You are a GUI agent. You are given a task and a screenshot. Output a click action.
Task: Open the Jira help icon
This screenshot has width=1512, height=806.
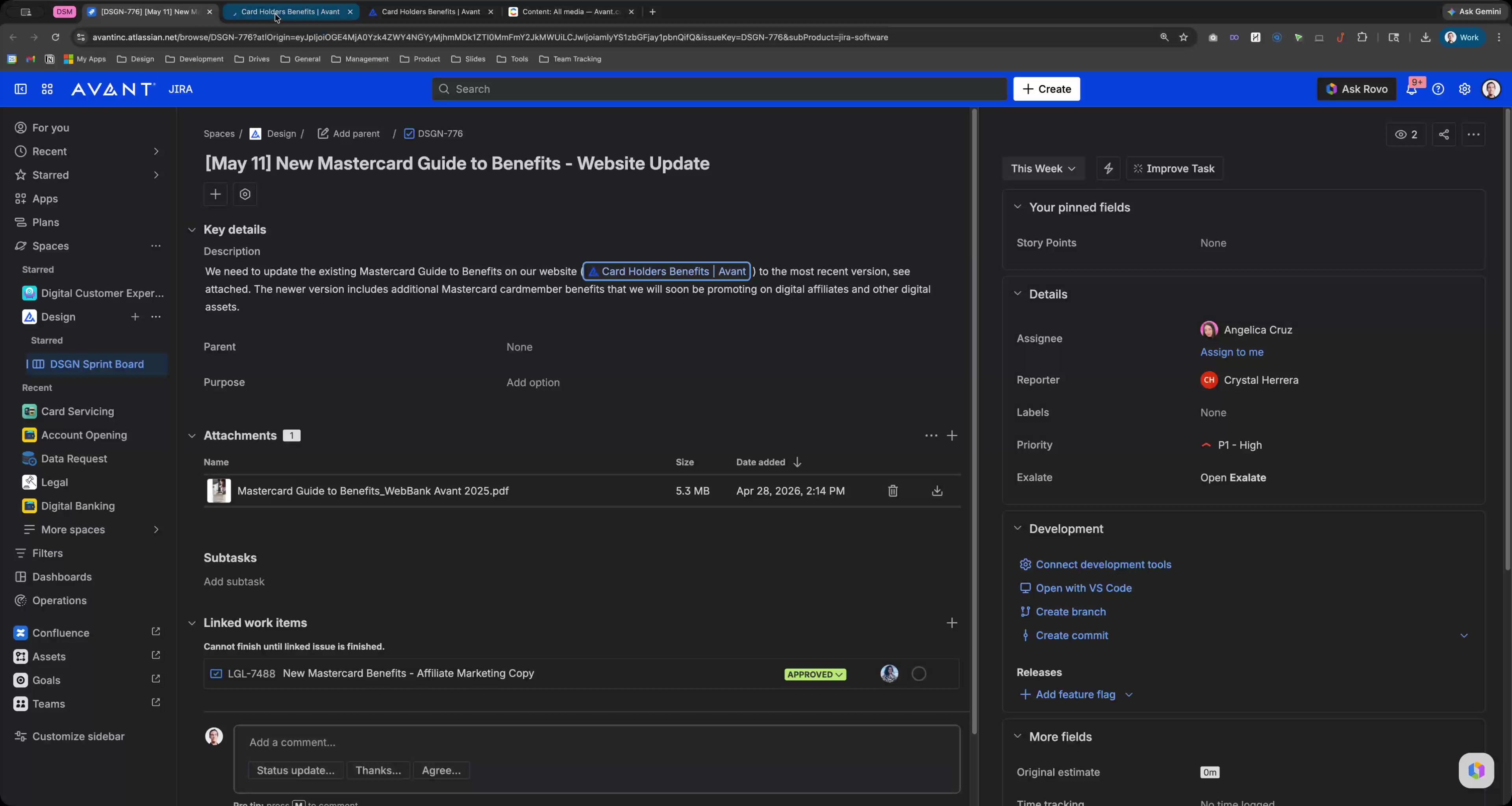1438,89
